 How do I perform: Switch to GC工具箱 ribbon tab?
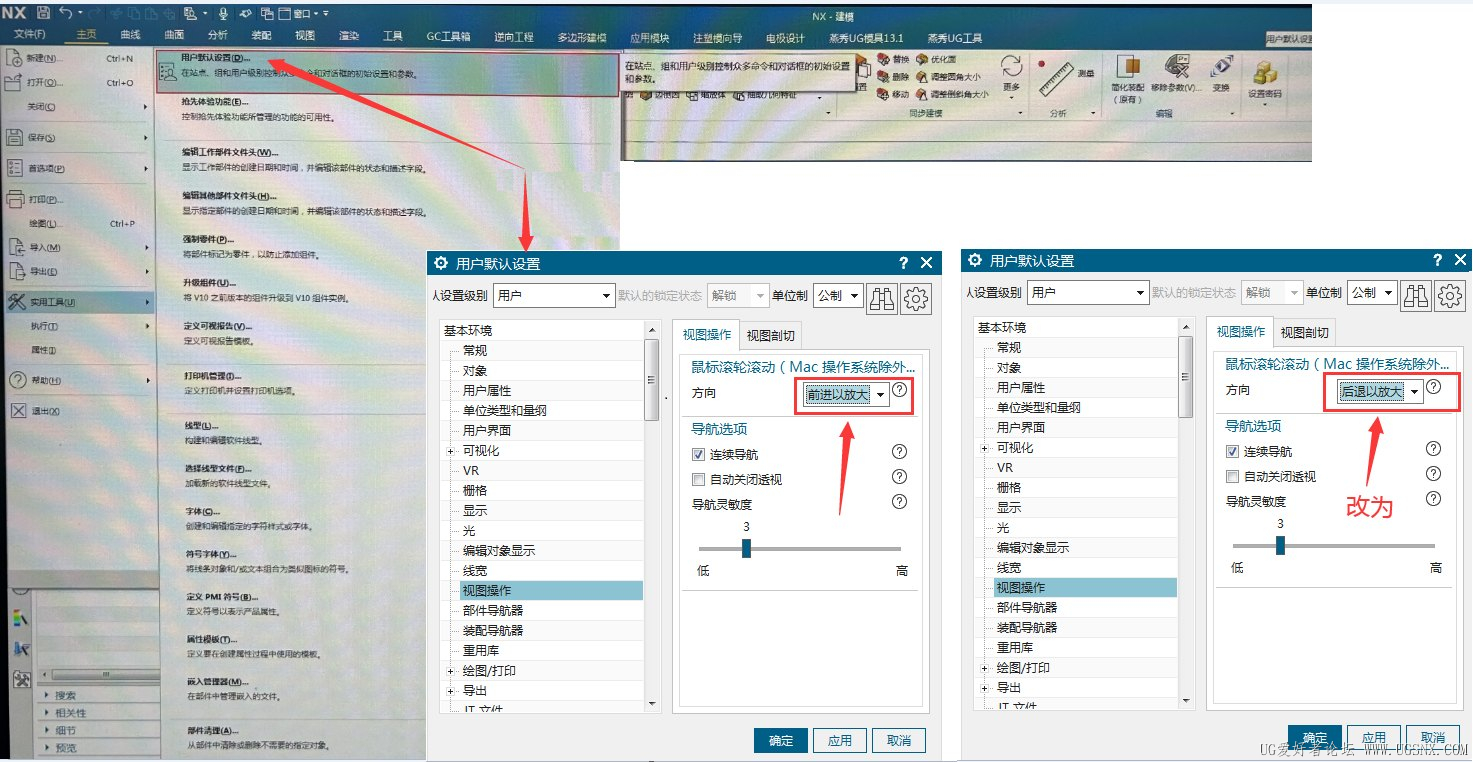click(x=448, y=37)
